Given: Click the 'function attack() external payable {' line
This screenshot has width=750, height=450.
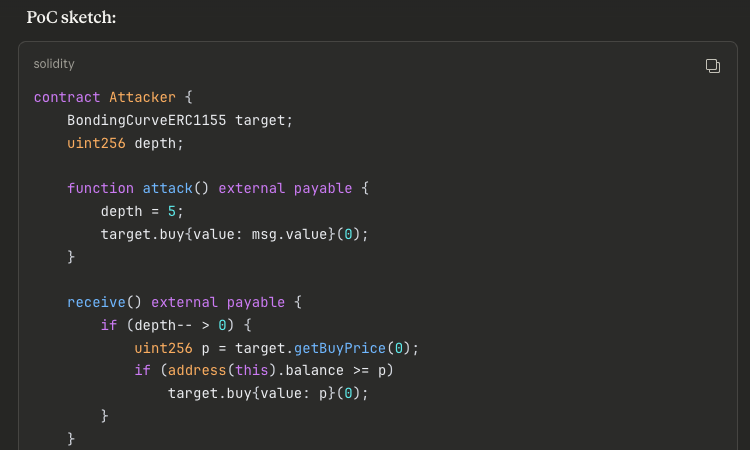Looking at the screenshot, I should point(218,188).
